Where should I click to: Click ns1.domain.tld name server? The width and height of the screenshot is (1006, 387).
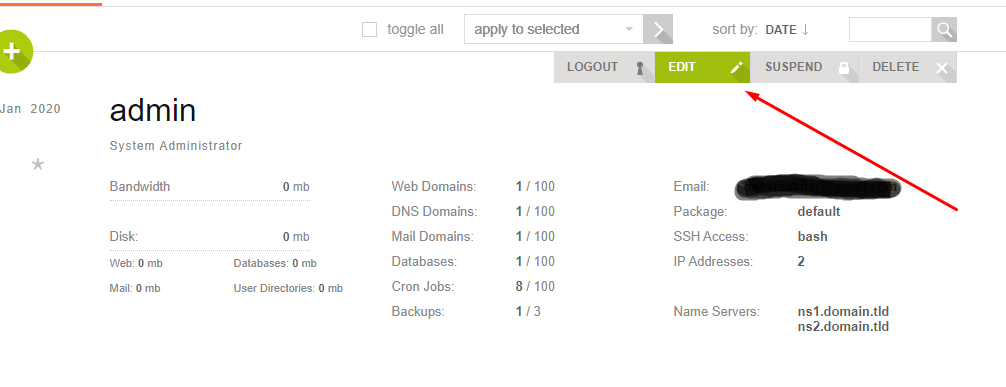(843, 312)
